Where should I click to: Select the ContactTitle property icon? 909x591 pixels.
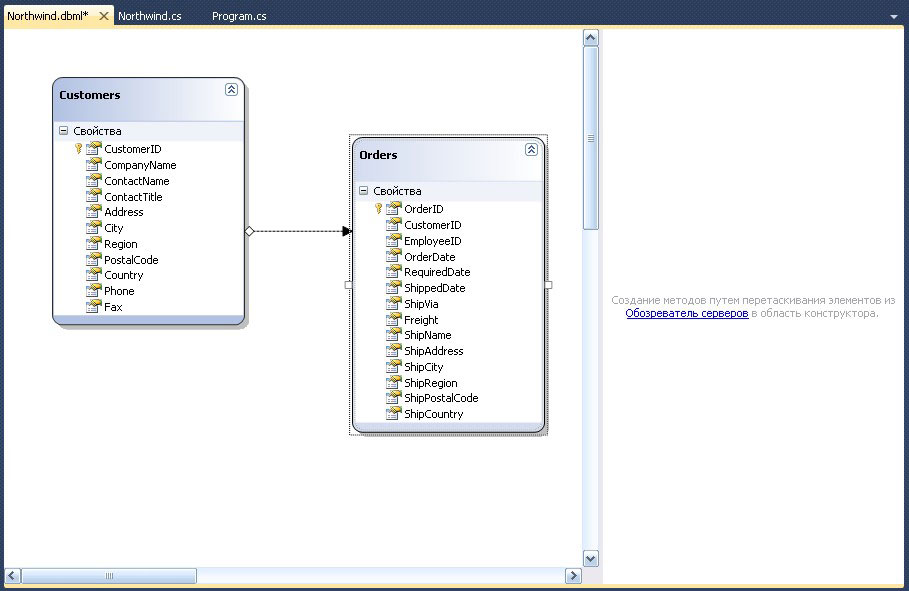pos(93,197)
